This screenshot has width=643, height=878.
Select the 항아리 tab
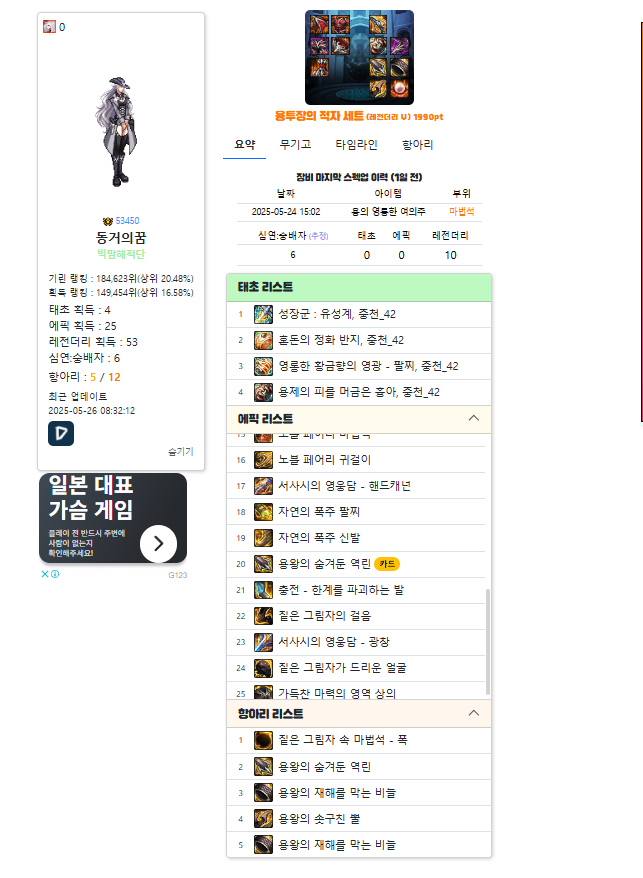417,144
